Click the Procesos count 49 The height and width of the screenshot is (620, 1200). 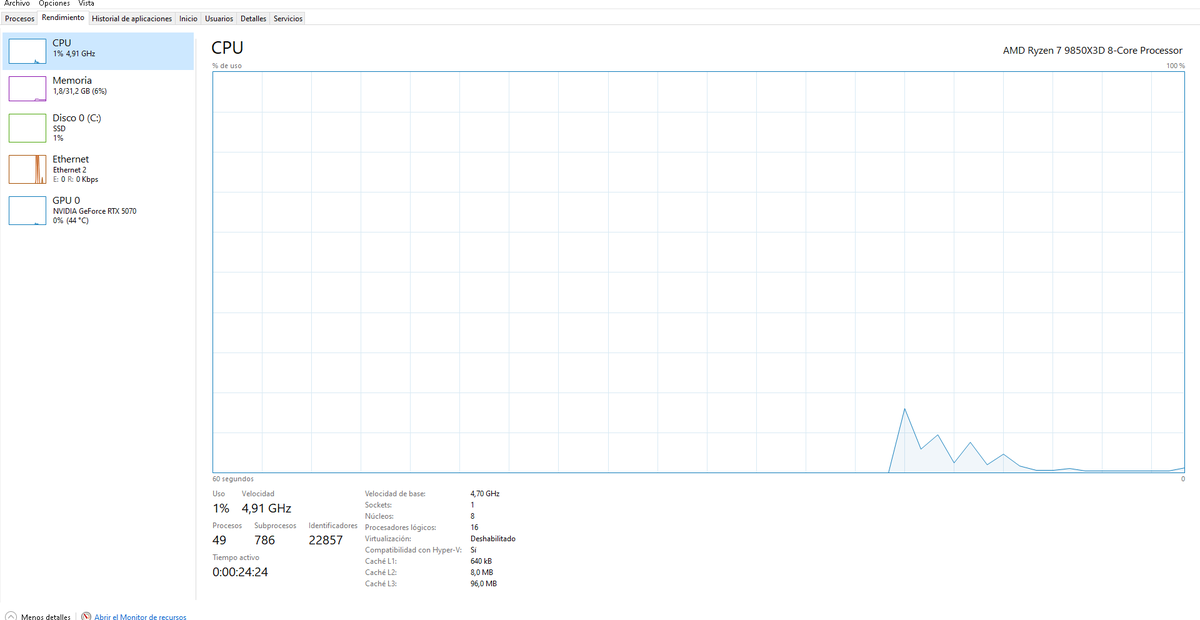[x=220, y=540]
